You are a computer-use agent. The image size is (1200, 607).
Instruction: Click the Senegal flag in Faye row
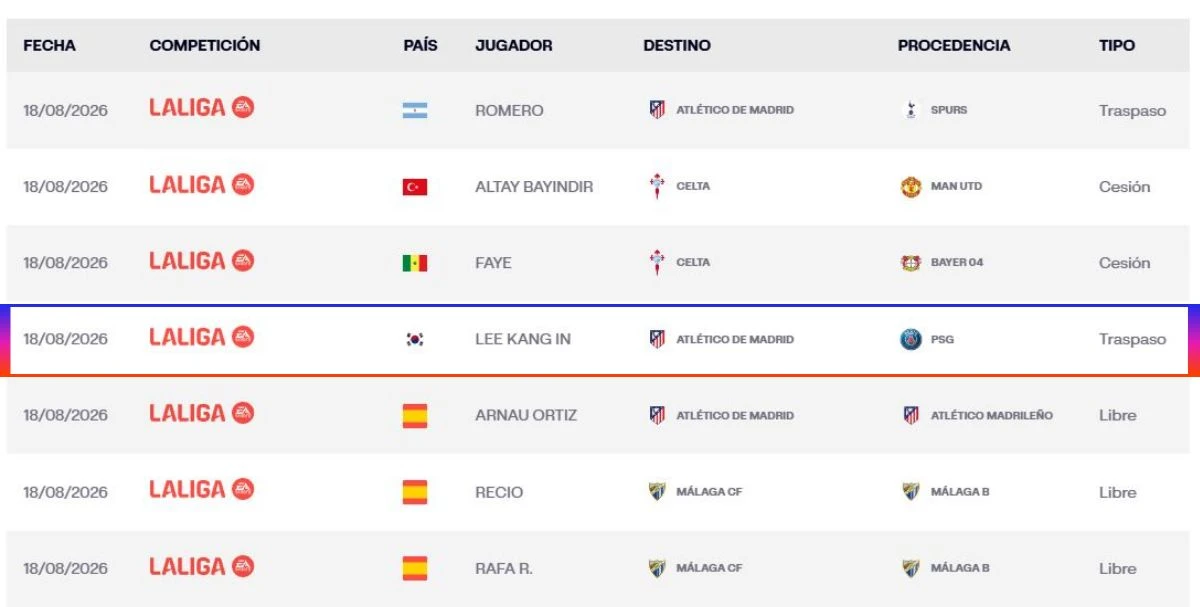(x=415, y=263)
